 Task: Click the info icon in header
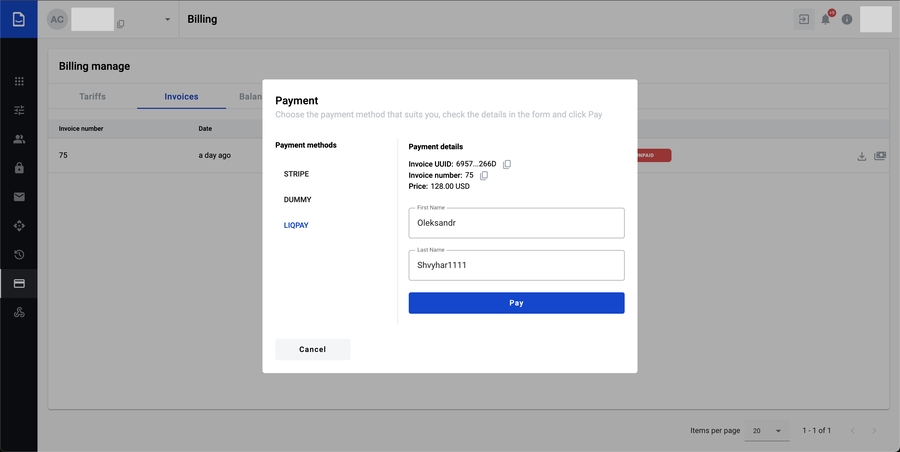coord(847,19)
